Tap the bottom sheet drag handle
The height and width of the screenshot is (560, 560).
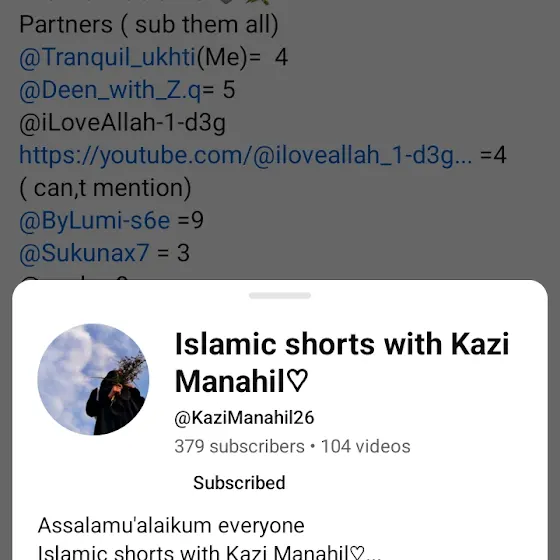tap(280, 295)
